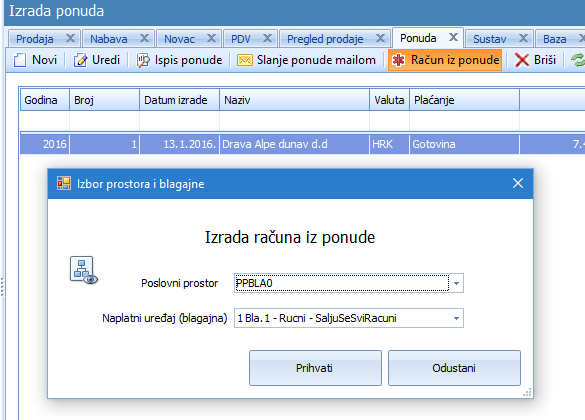Click the Uredi pencil icon
Screen dimensions: 585x420
point(80,60)
